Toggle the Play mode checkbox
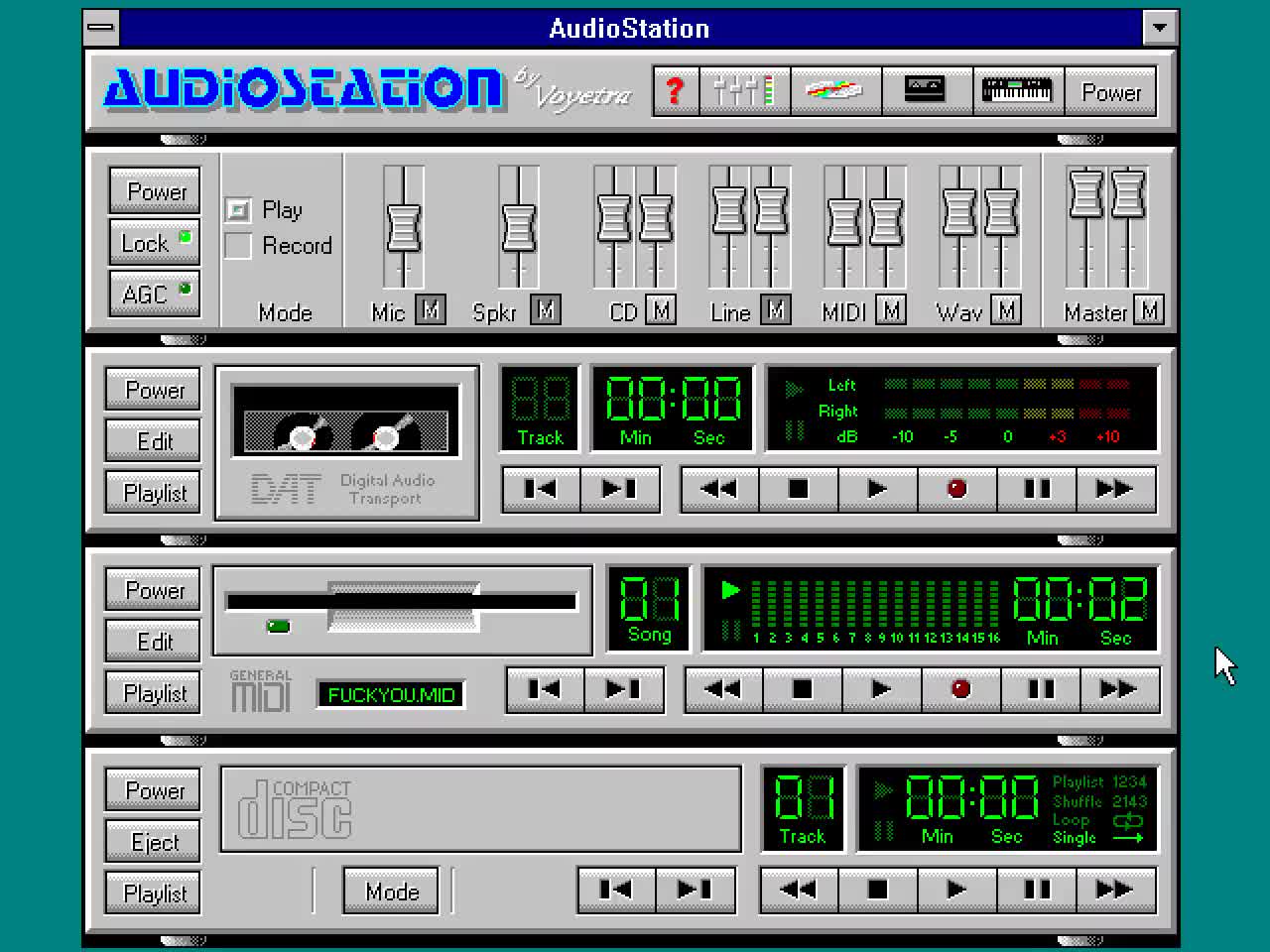This screenshot has height=952, width=1270. click(x=238, y=210)
